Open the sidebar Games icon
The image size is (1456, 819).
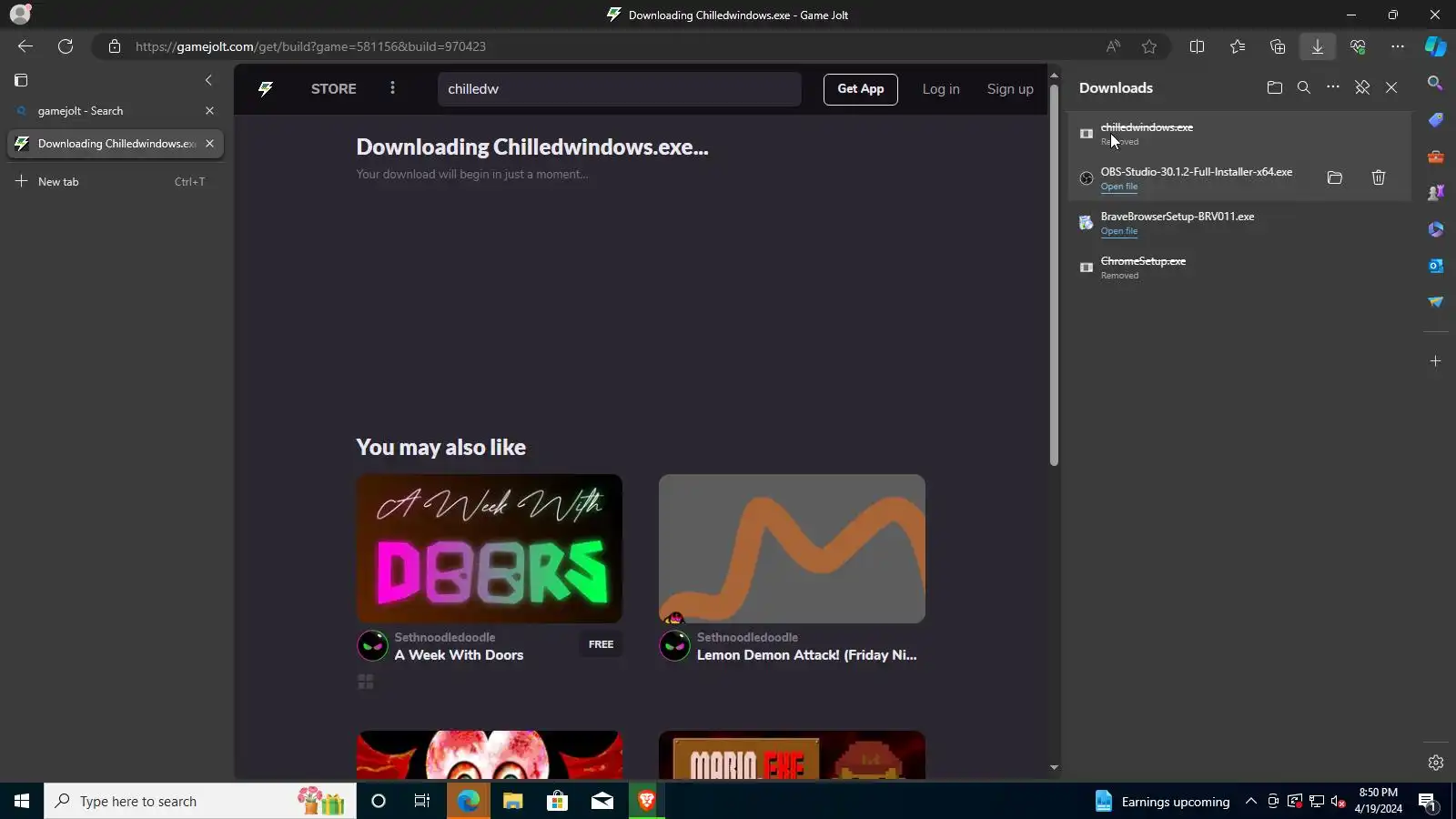tap(1436, 193)
